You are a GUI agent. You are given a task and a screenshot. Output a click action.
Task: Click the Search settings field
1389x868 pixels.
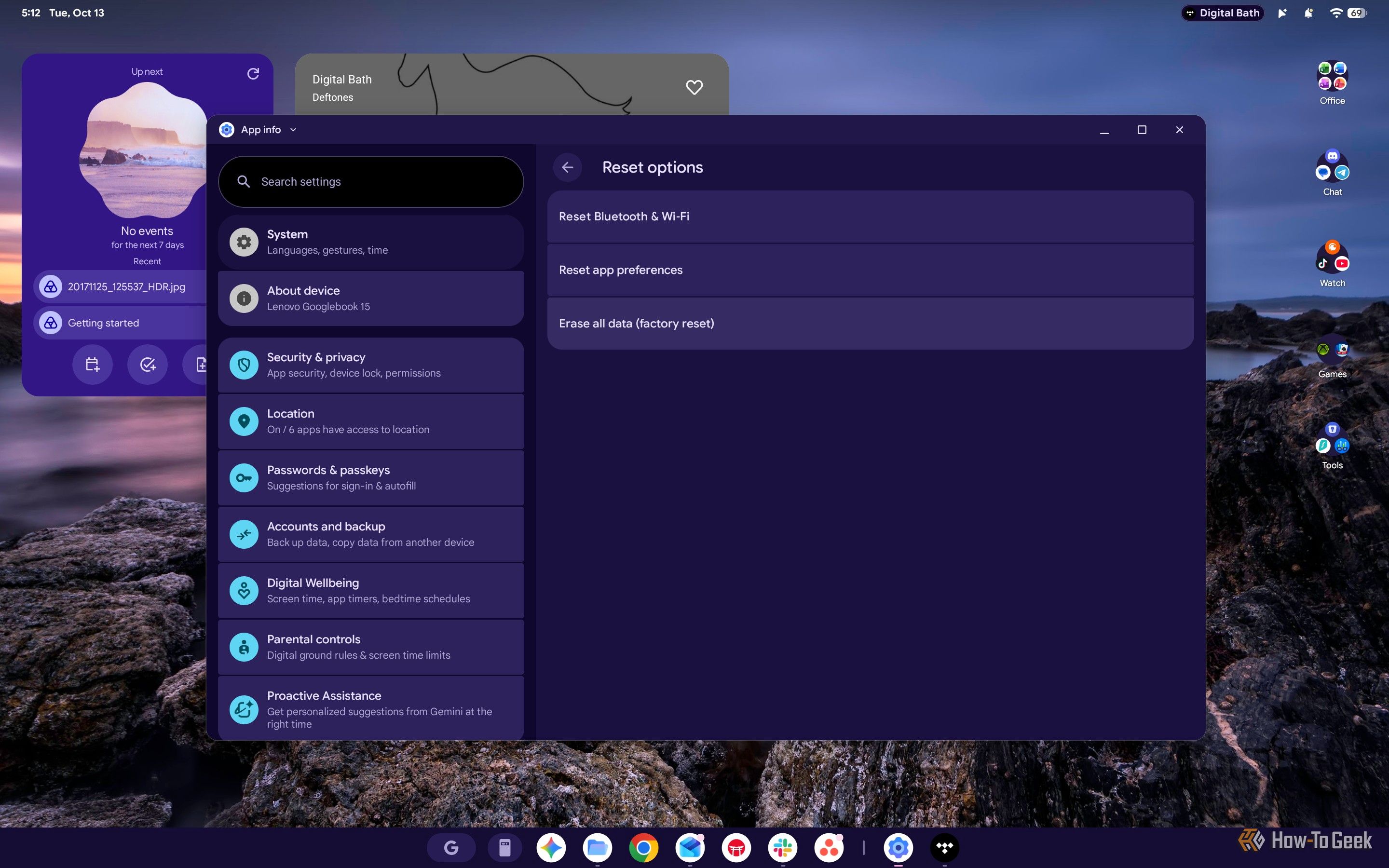371,181
